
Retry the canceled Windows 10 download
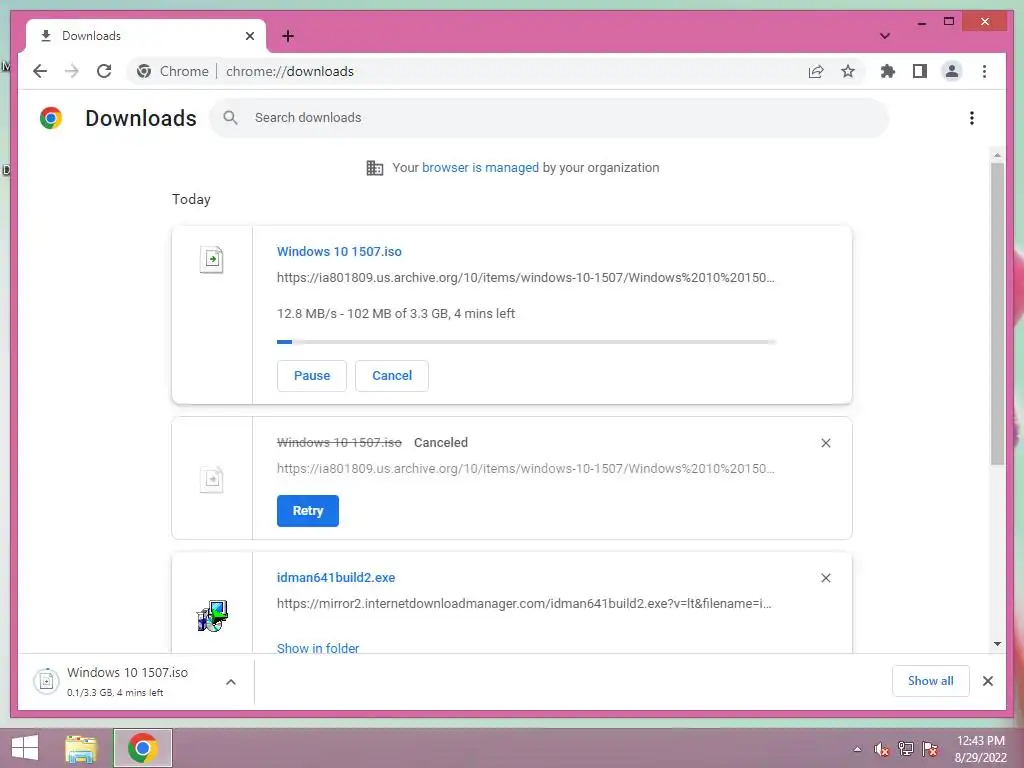tap(308, 511)
